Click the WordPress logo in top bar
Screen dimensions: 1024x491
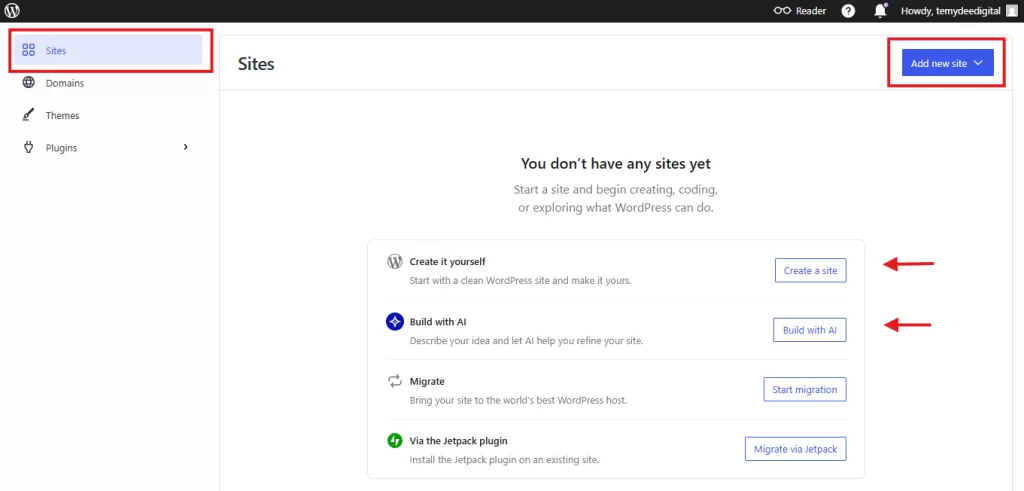click(x=12, y=10)
